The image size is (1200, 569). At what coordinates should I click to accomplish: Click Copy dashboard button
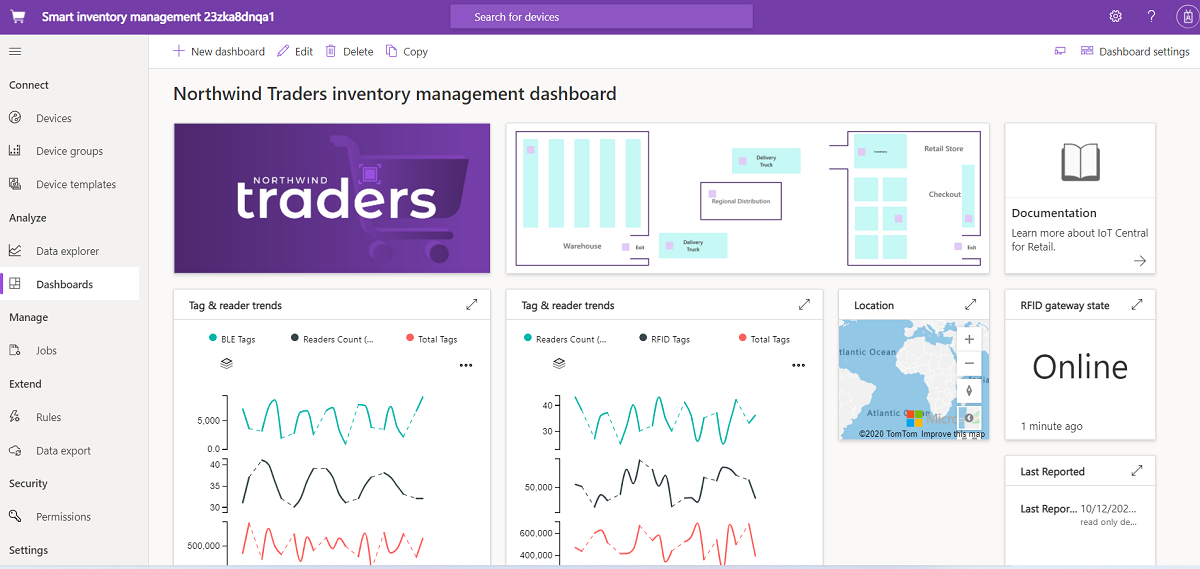coord(407,51)
